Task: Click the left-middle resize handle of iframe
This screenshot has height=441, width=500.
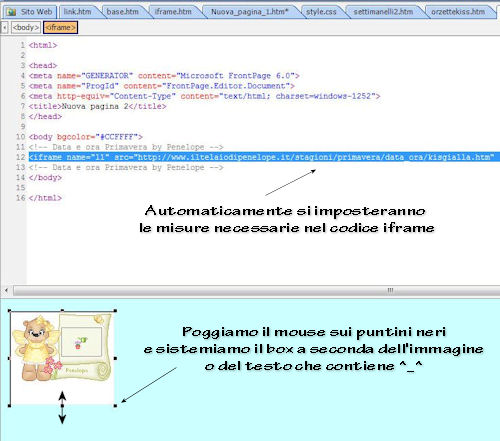Action: [9, 358]
